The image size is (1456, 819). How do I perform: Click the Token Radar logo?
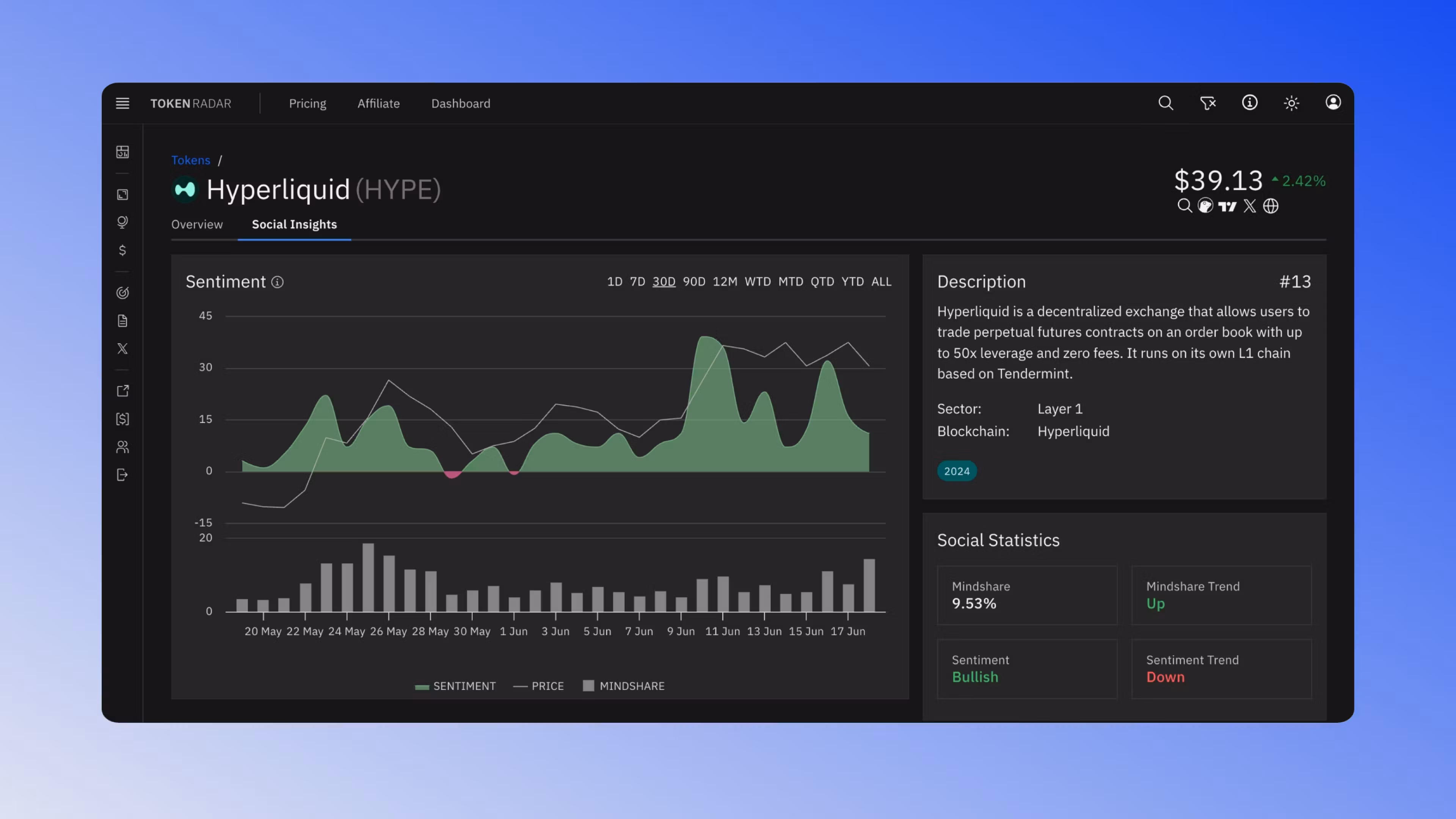tap(190, 104)
